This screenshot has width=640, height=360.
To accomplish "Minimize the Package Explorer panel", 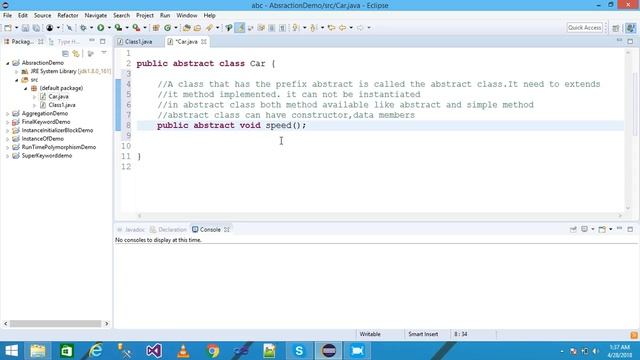I will pyautogui.click(x=92, y=41).
